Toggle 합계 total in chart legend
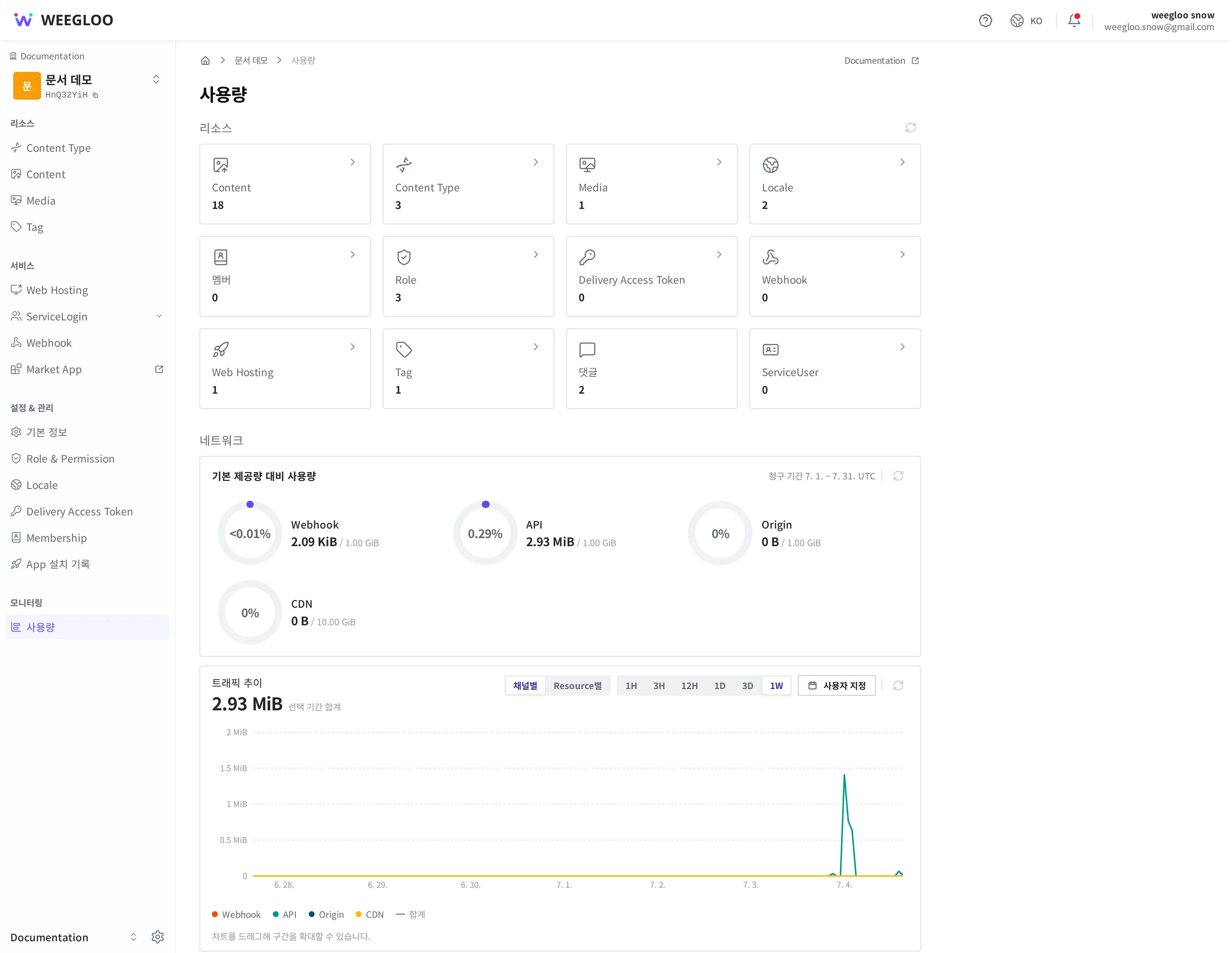Viewport: 1232px width, 953px height. pyautogui.click(x=411, y=914)
